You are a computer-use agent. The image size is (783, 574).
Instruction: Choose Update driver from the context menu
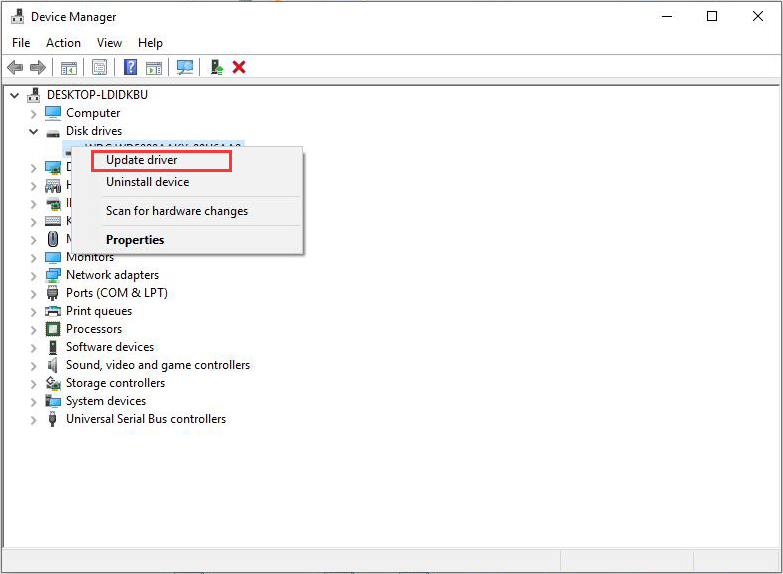141,160
